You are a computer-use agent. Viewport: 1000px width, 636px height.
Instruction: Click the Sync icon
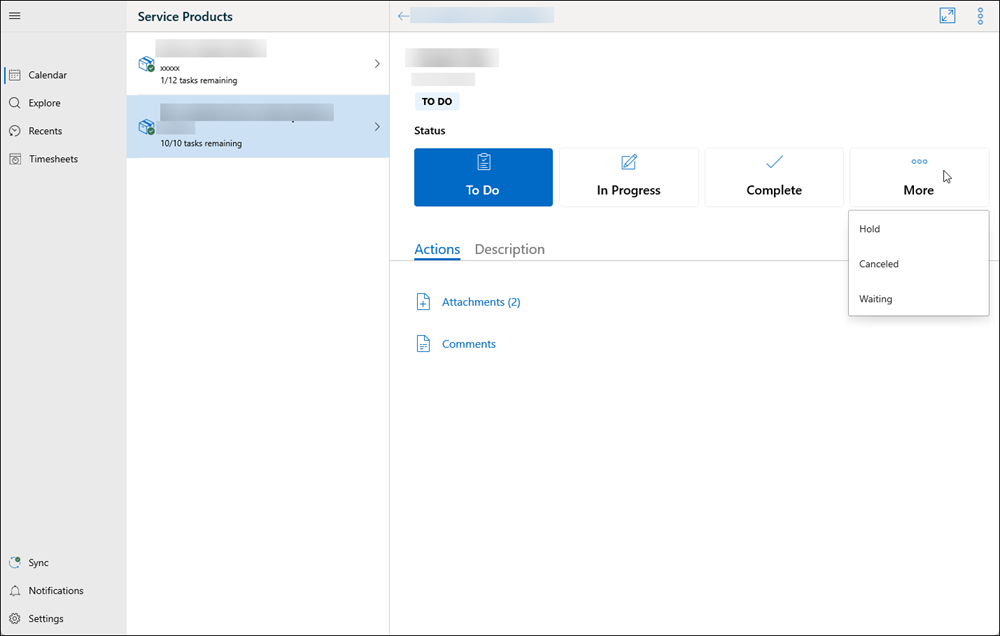[x=15, y=563]
